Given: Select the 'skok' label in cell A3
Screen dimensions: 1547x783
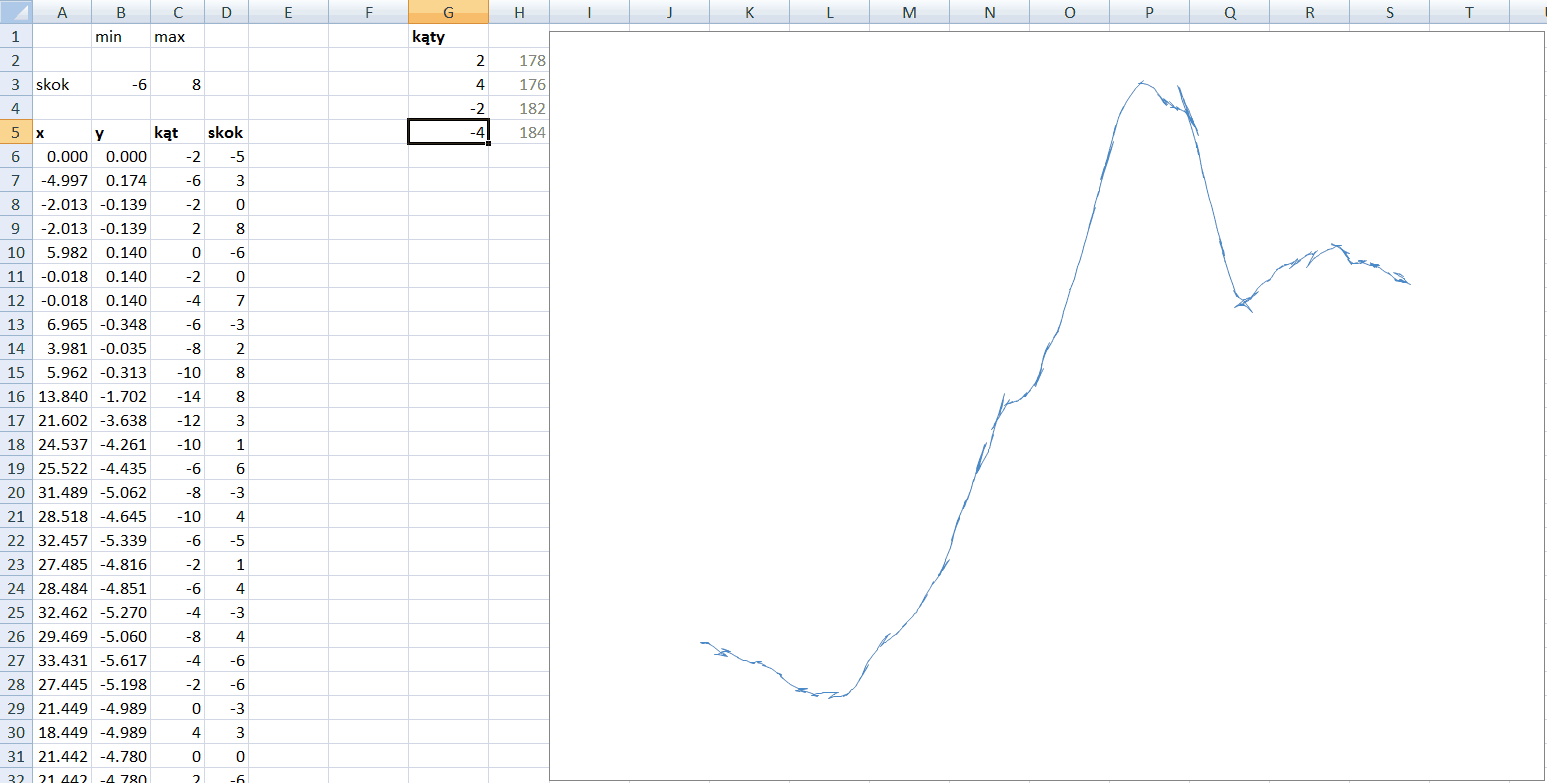Looking at the screenshot, I should pos(62,85).
